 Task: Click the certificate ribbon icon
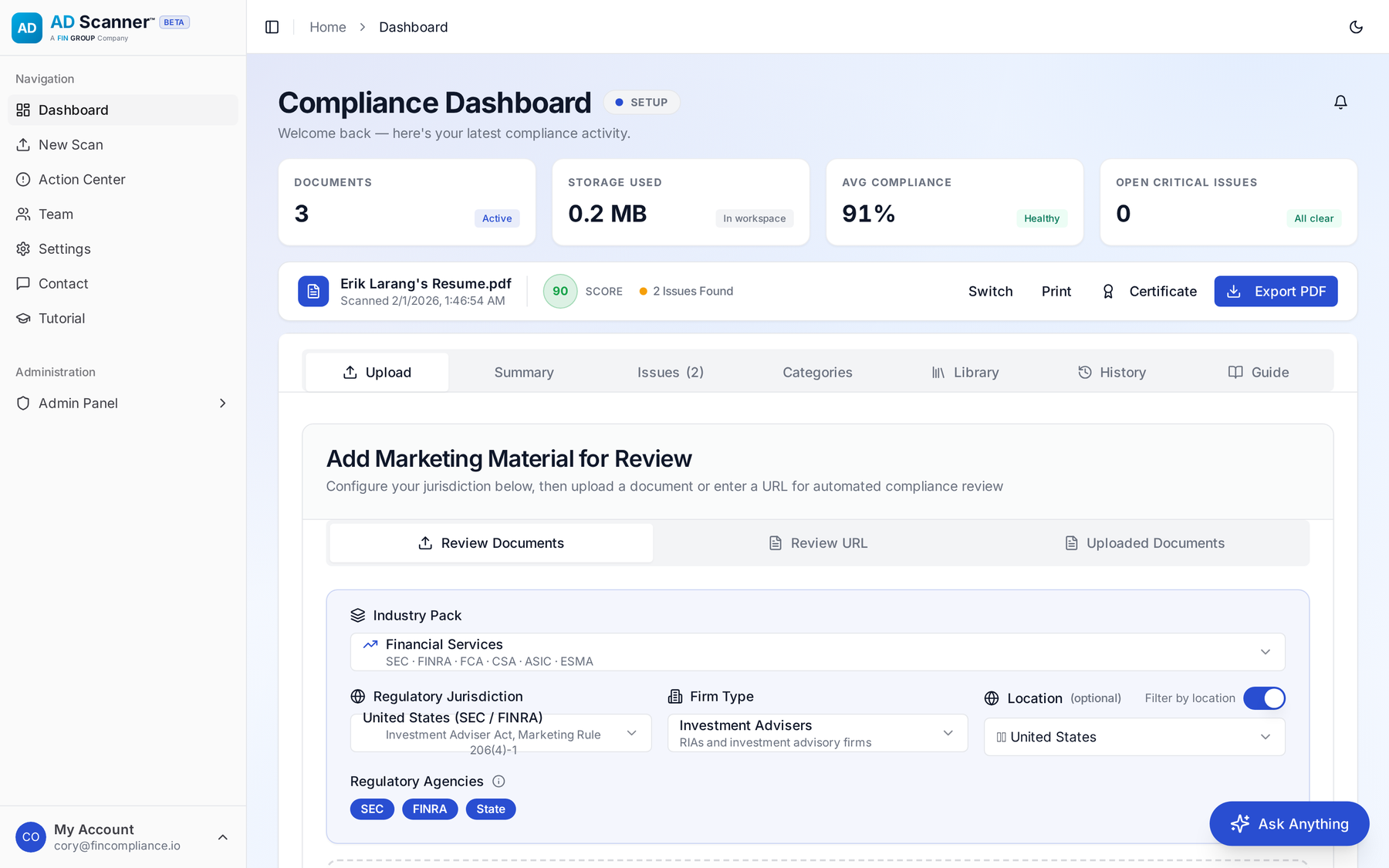[1108, 291]
